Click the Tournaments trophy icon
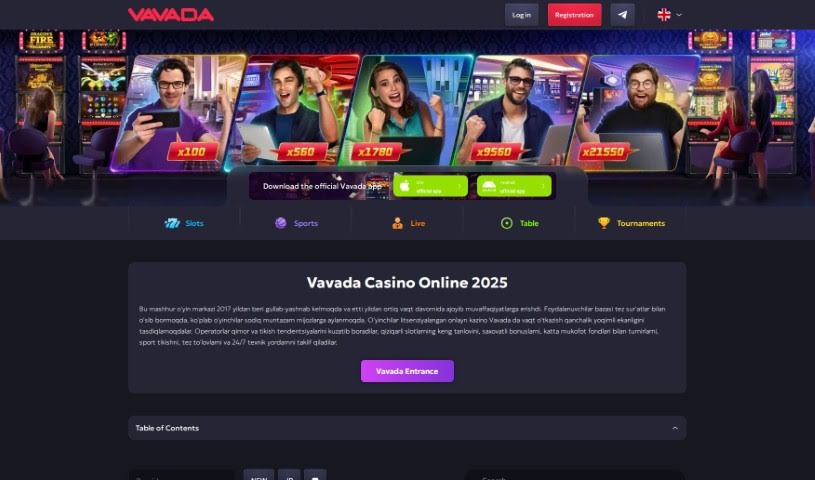 603,223
